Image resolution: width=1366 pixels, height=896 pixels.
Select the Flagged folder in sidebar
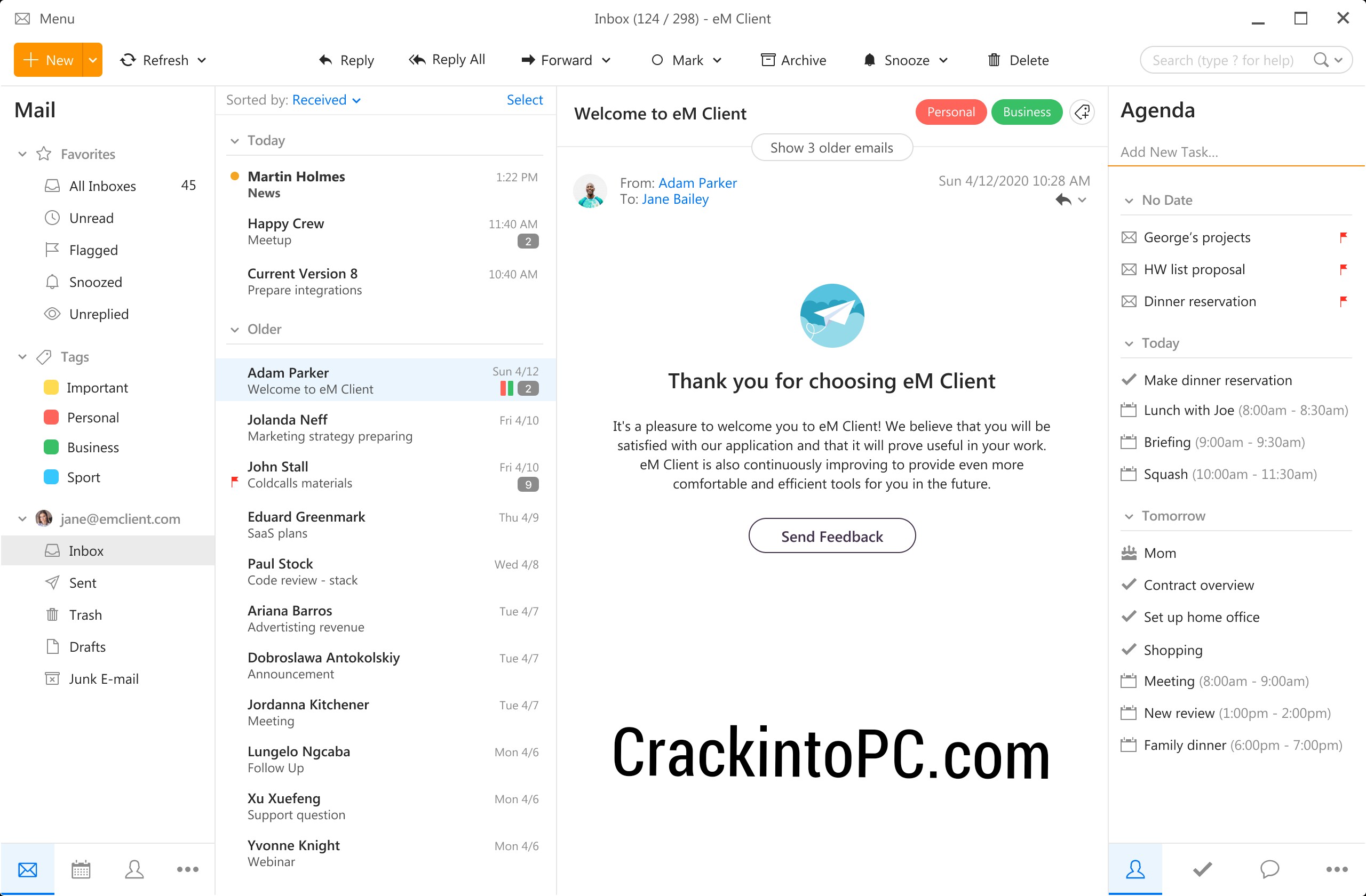[92, 250]
